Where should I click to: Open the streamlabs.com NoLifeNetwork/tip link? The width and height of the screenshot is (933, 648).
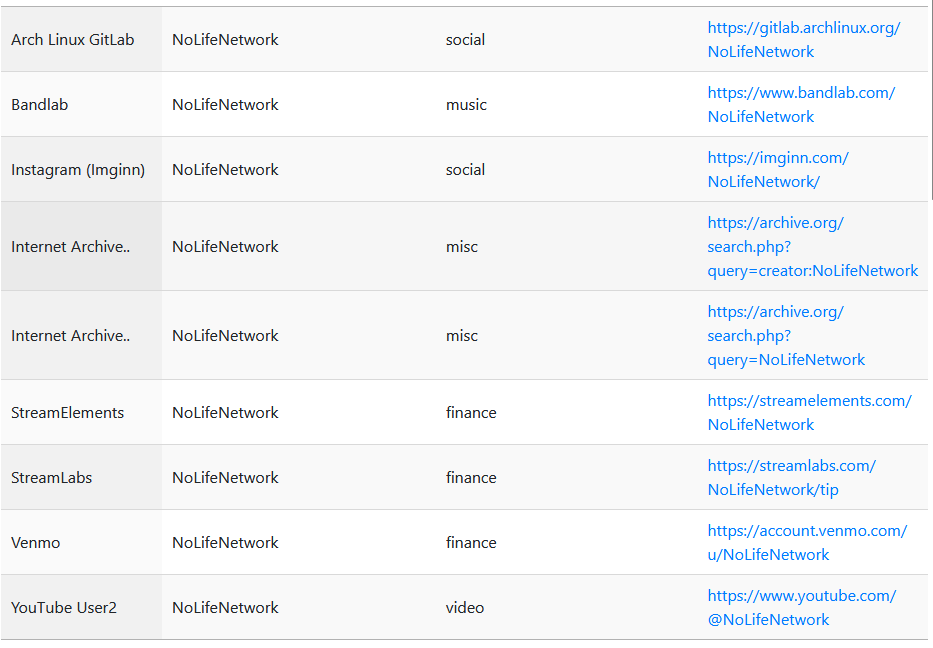click(x=791, y=478)
